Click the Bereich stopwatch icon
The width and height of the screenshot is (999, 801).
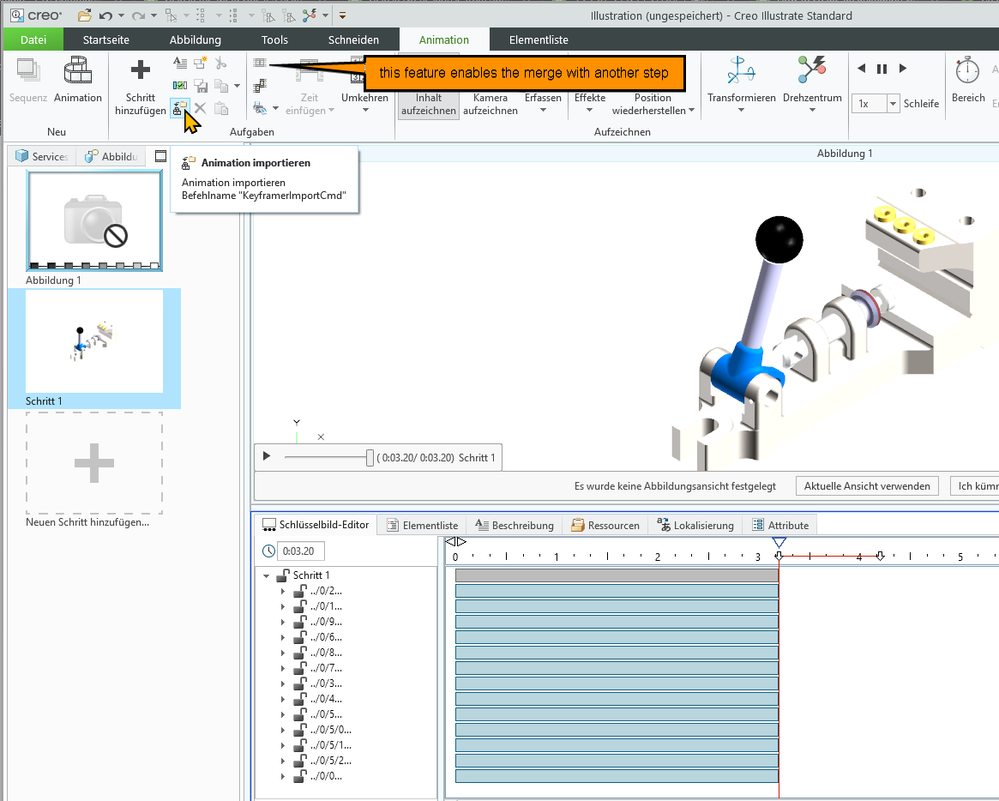(967, 70)
